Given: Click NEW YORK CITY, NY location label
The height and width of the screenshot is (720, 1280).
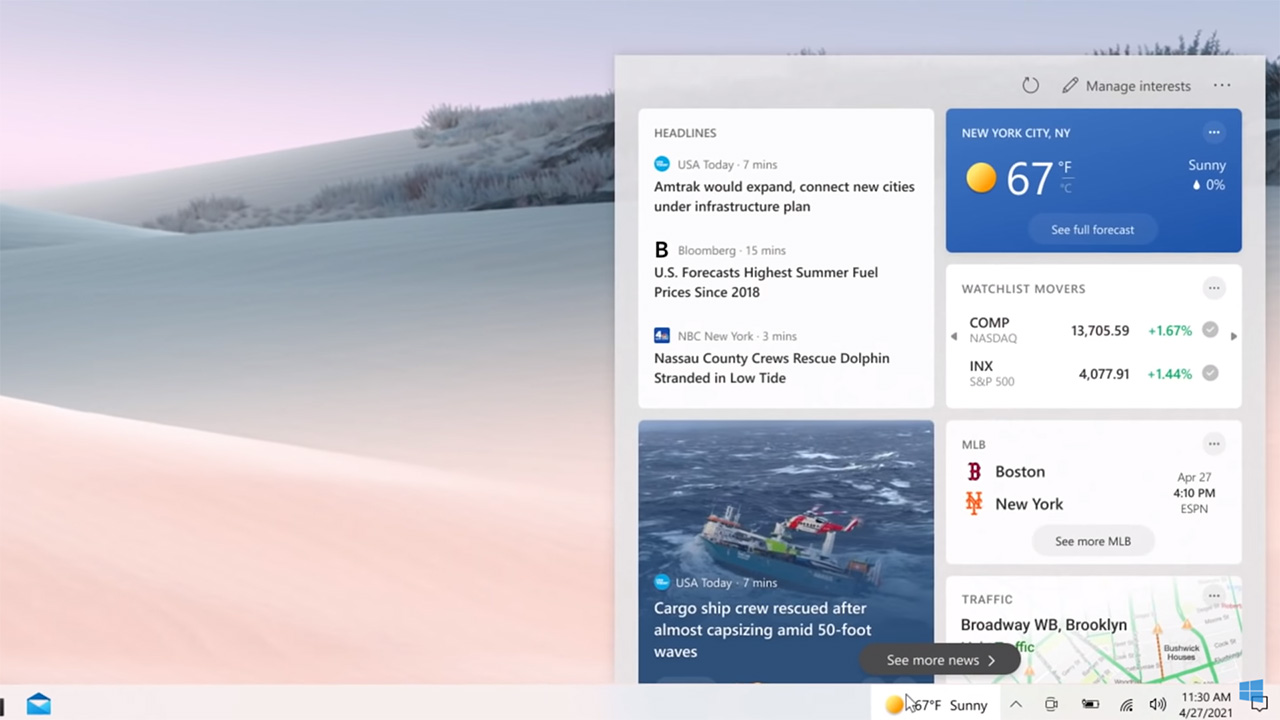Looking at the screenshot, I should [x=1016, y=133].
